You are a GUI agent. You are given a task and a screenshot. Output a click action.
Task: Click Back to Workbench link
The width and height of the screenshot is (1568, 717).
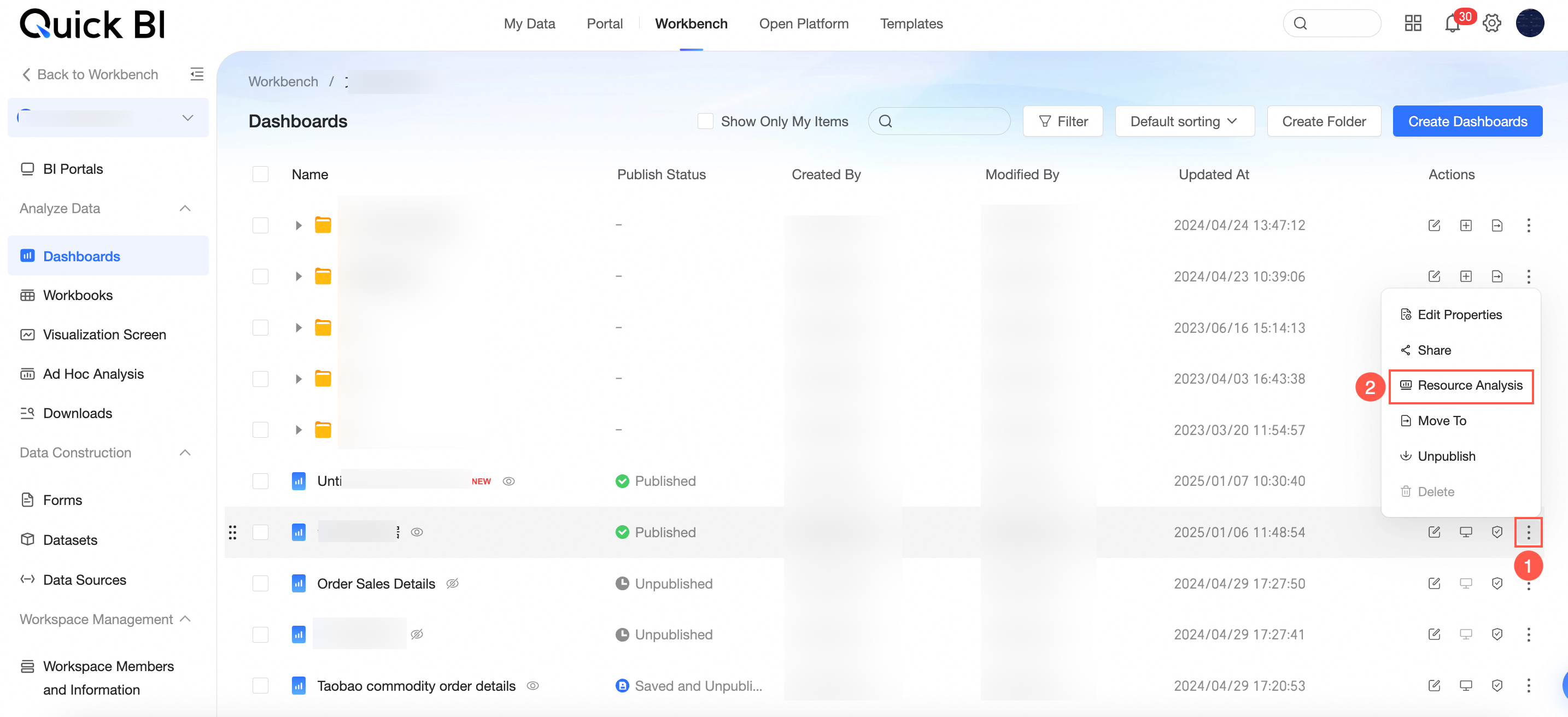[90, 74]
